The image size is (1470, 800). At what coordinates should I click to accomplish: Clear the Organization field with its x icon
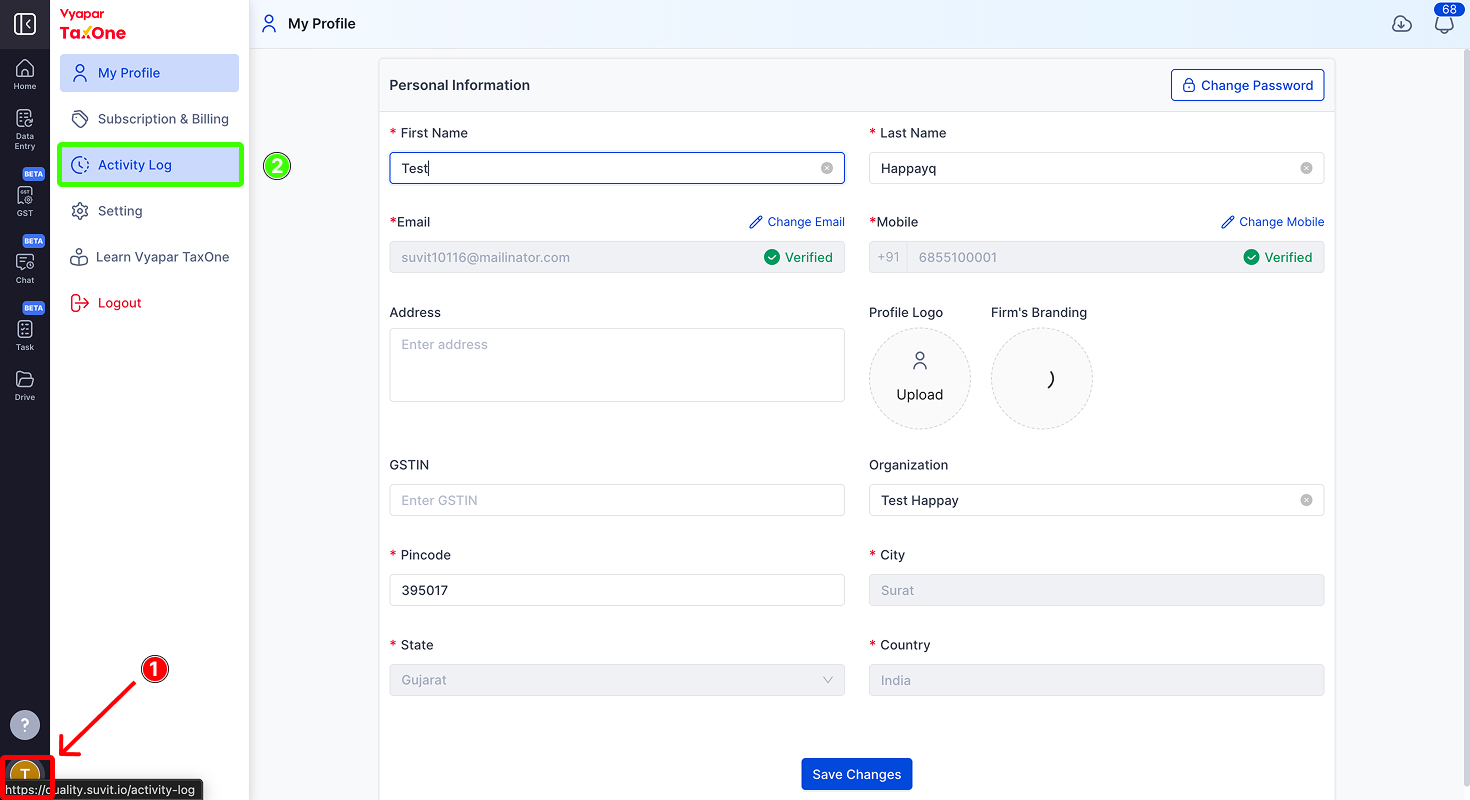(x=1306, y=500)
